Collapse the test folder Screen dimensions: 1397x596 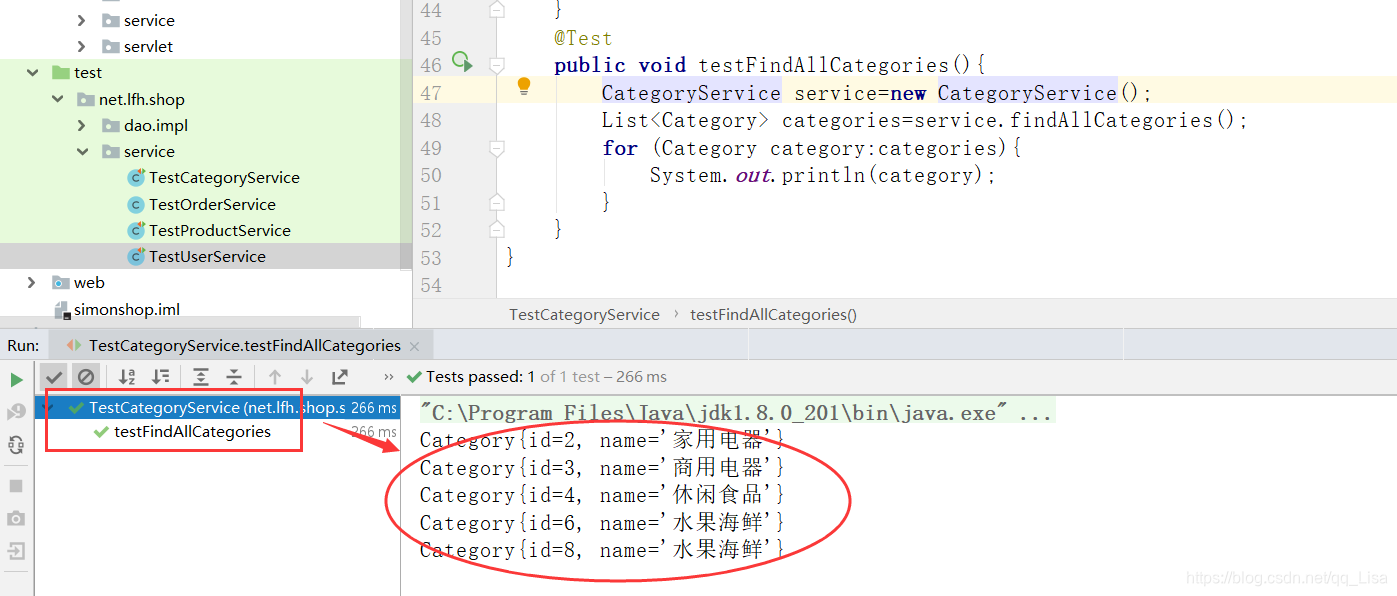[x=33, y=73]
